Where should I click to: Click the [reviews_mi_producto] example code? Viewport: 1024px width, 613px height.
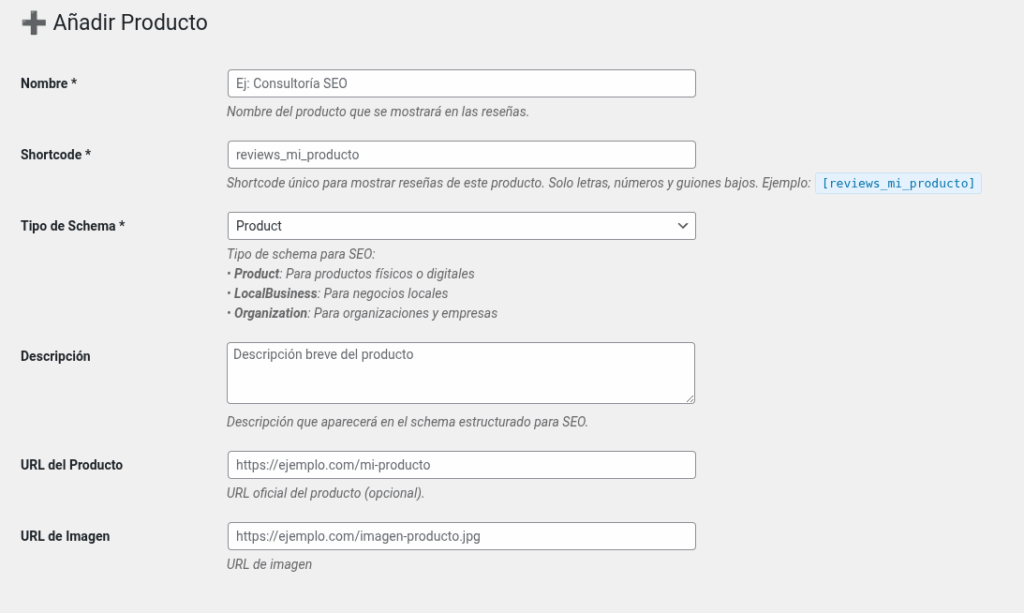pyautogui.click(x=898, y=184)
